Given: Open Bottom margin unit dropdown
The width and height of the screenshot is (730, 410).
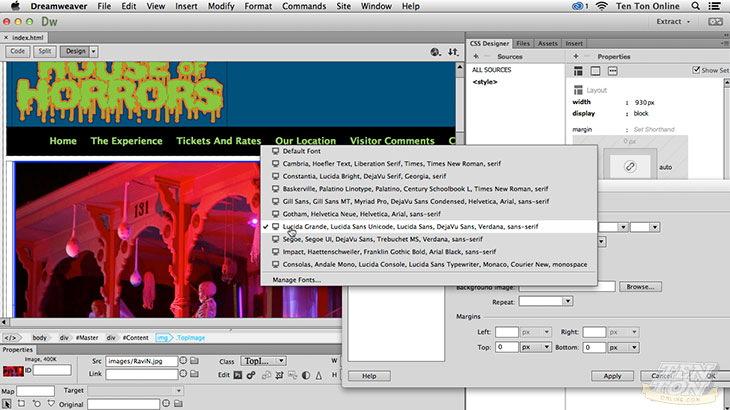Looking at the screenshot, I should coord(624,347).
